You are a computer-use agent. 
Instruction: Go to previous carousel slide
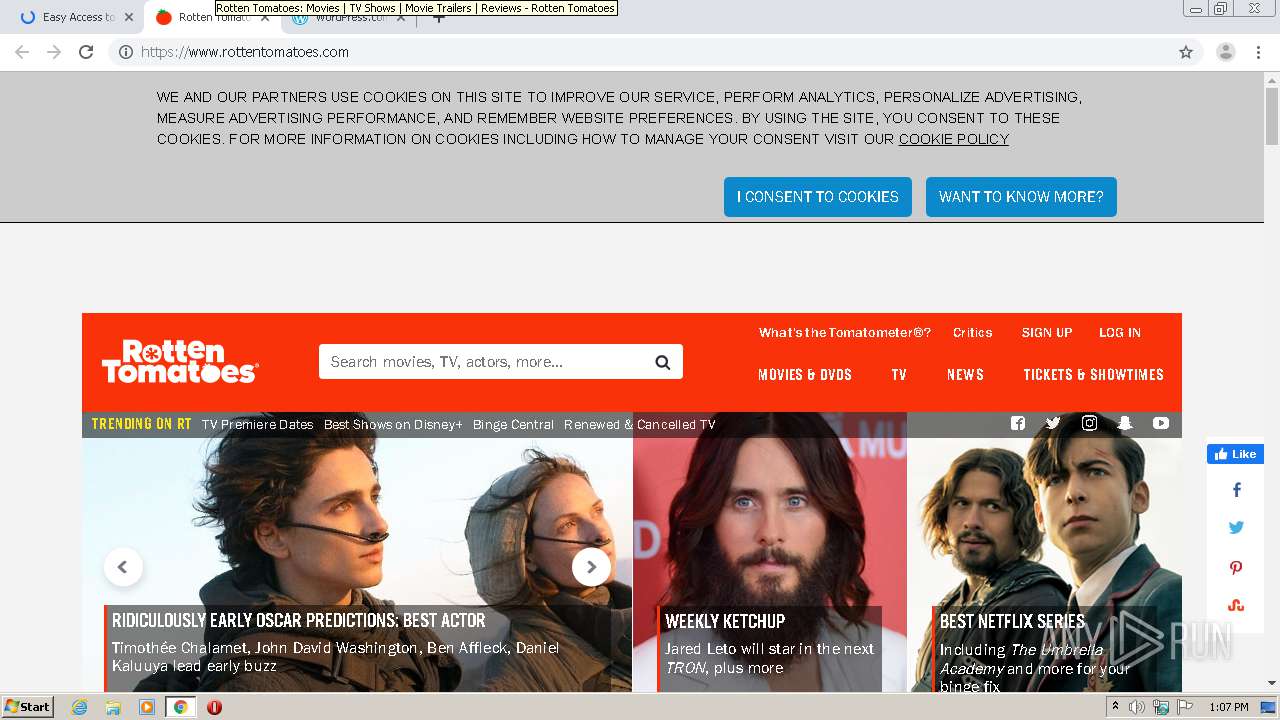[x=123, y=567]
